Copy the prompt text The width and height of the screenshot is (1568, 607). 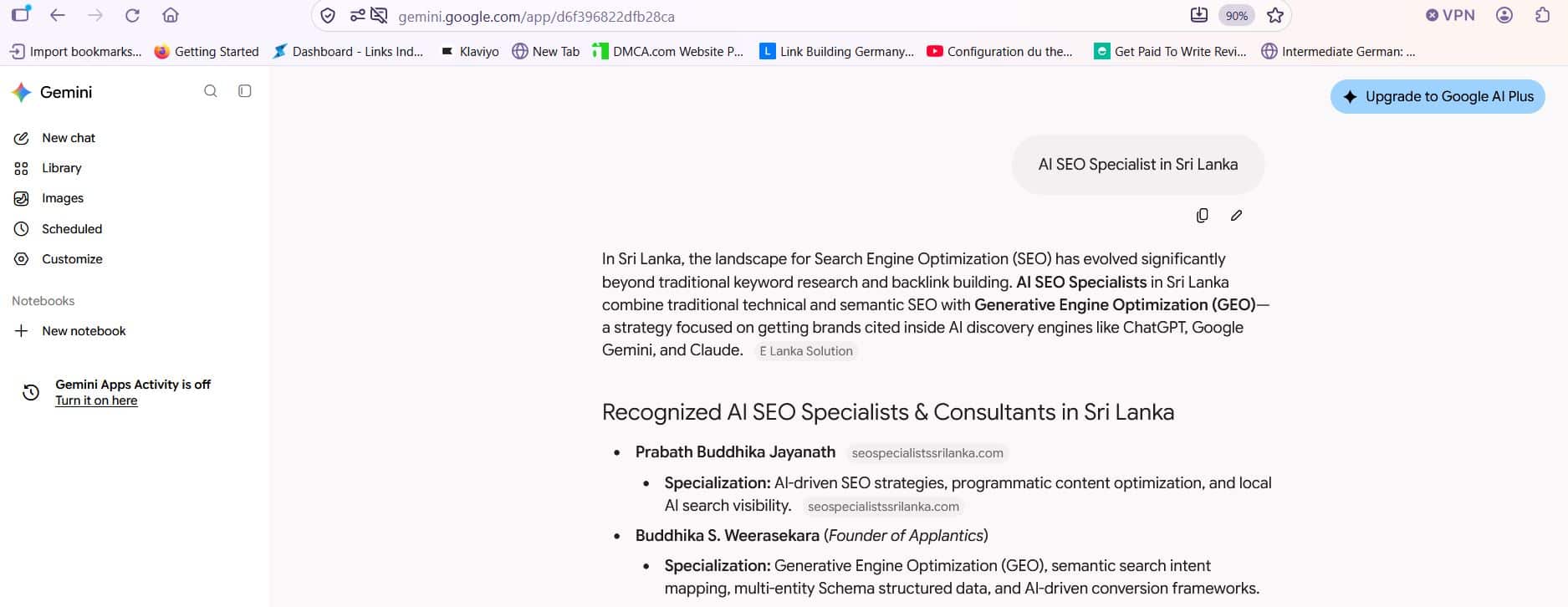coord(1203,216)
